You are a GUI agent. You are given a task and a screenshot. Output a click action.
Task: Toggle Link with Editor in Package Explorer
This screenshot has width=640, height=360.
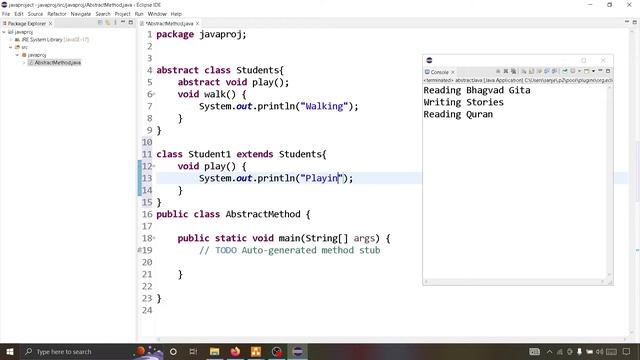pyautogui.click(x=108, y=22)
